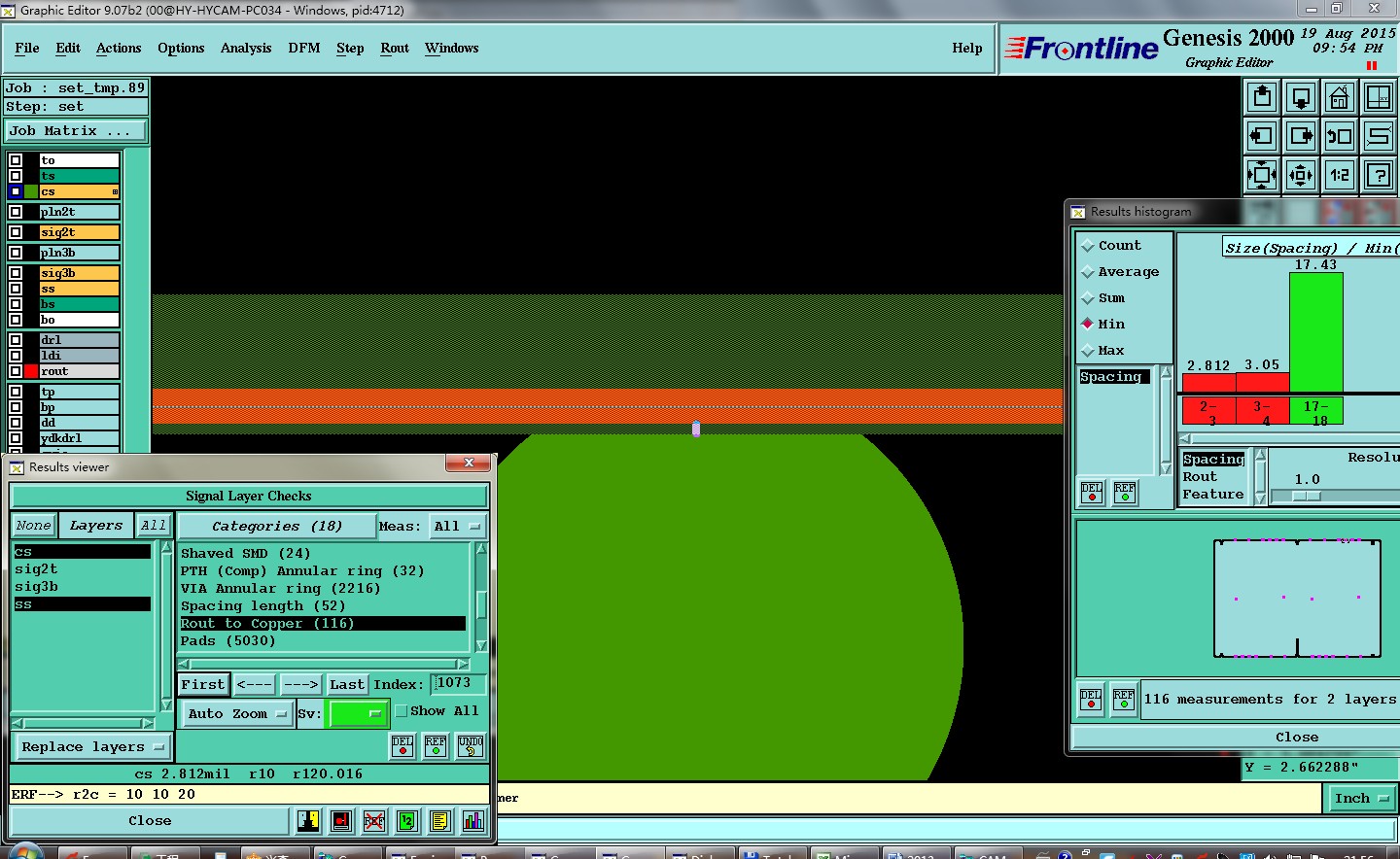The width and height of the screenshot is (1400, 859).
Task: Click the green 17-18 histogram bar
Action: point(1316,332)
